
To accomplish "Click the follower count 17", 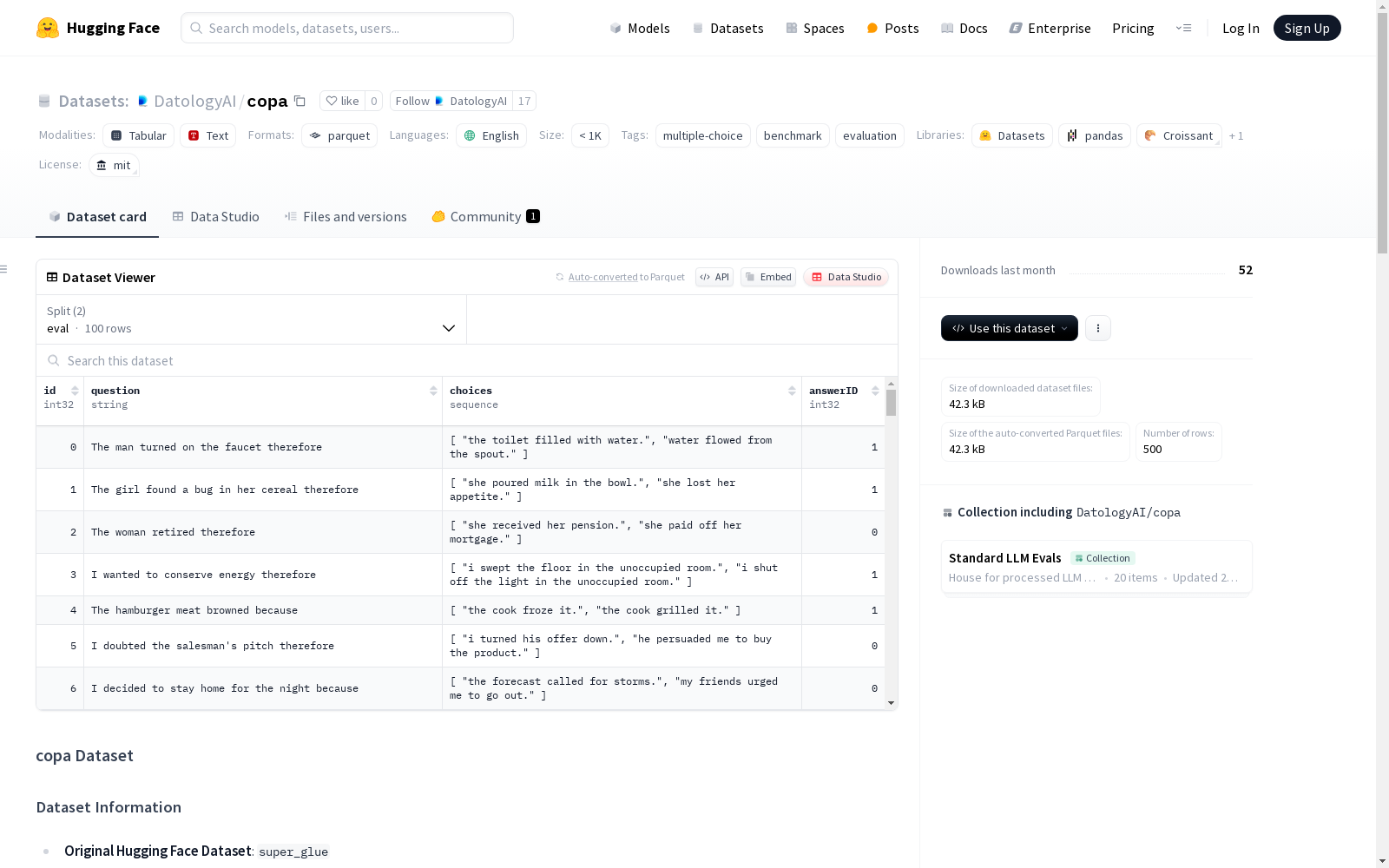I will pos(524,101).
